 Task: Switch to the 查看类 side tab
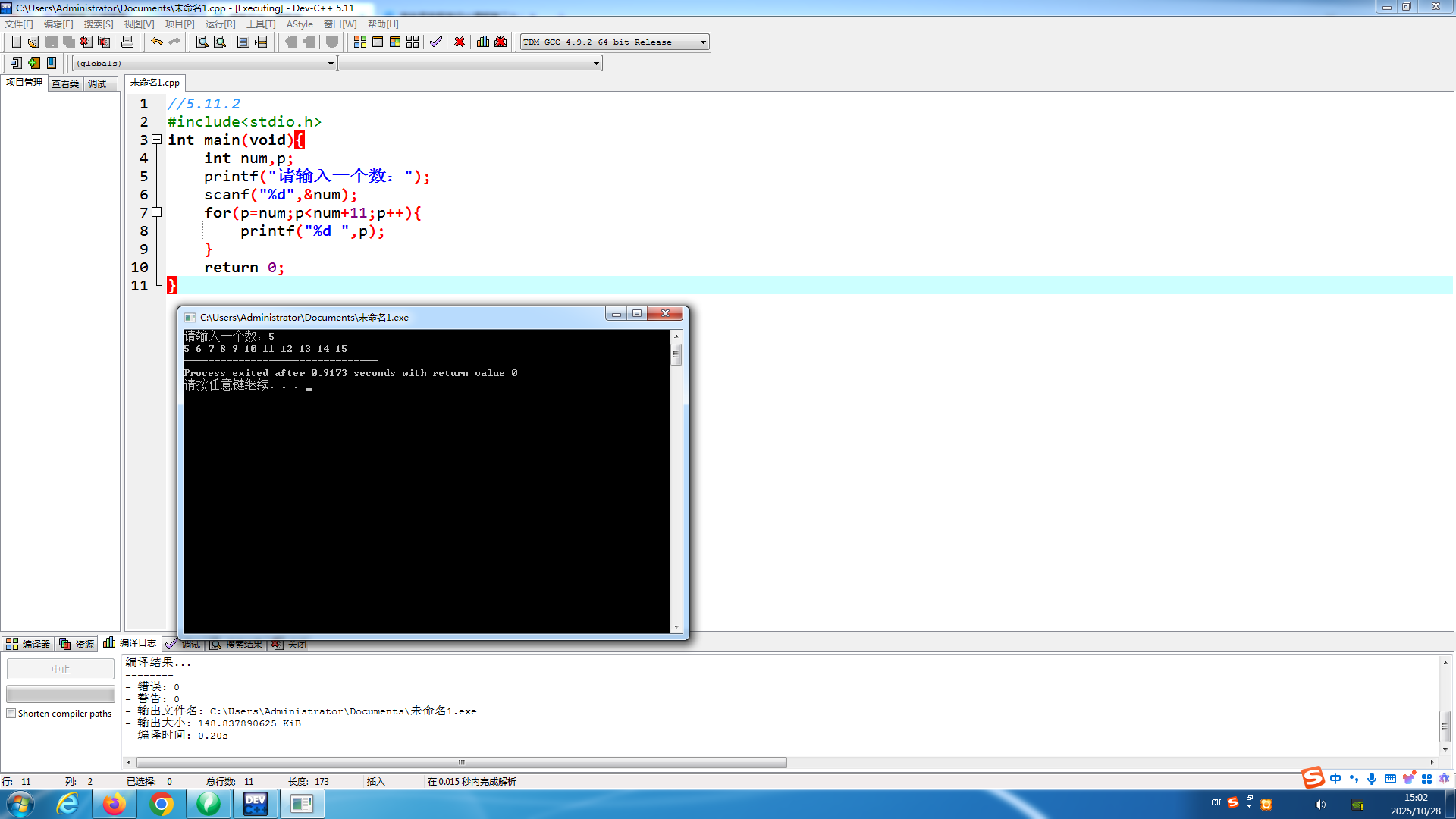[65, 84]
